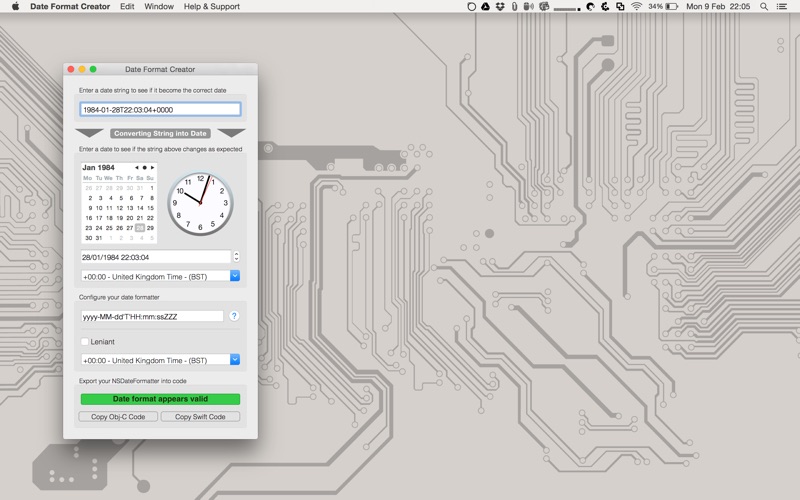800x500 pixels.
Task: Open the Edit menu
Action: [127, 6]
